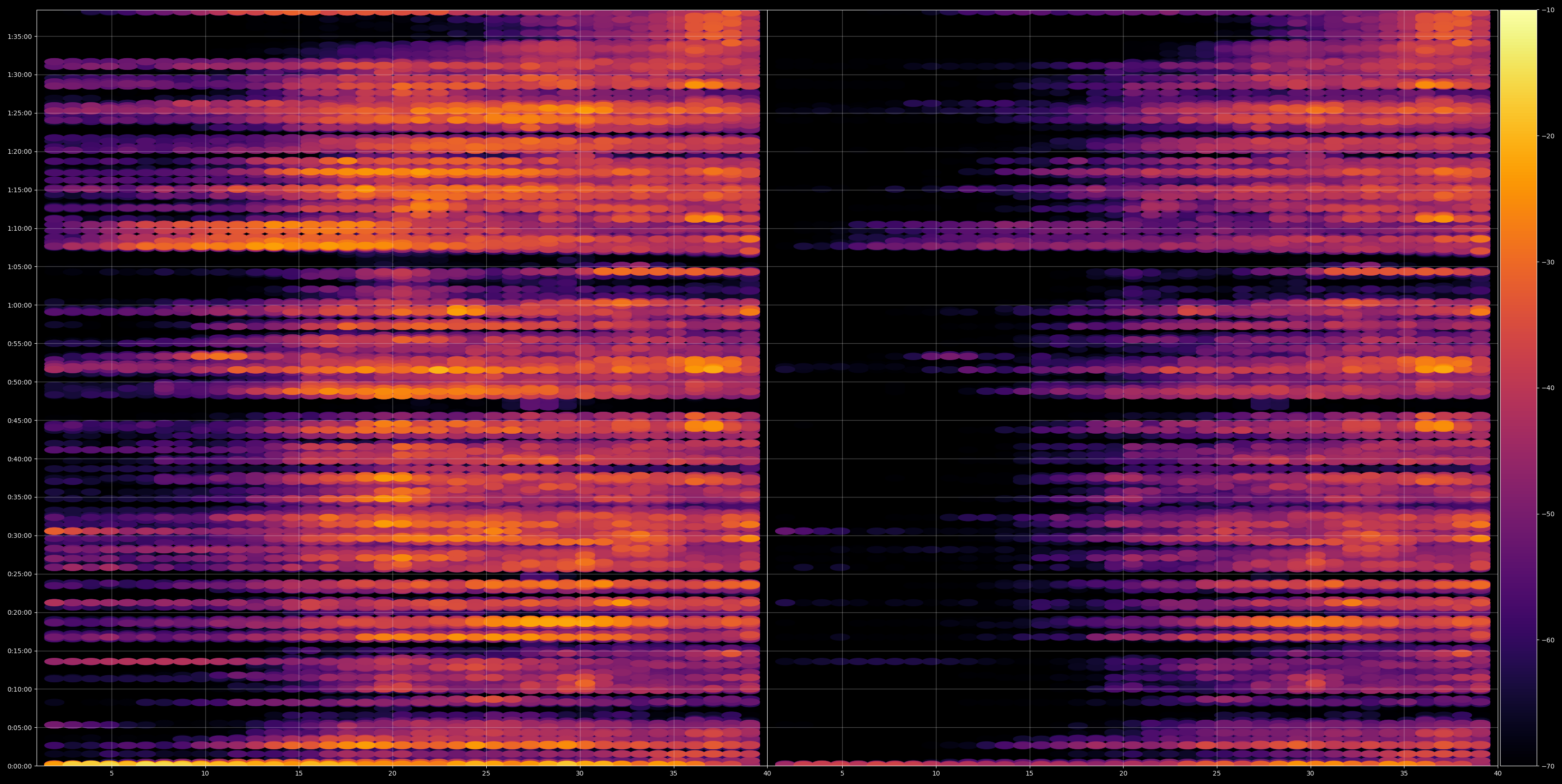Viewport: 1562px width, 784px height.
Task: Select x-axis label 10 of left heatmap
Action: point(205,774)
